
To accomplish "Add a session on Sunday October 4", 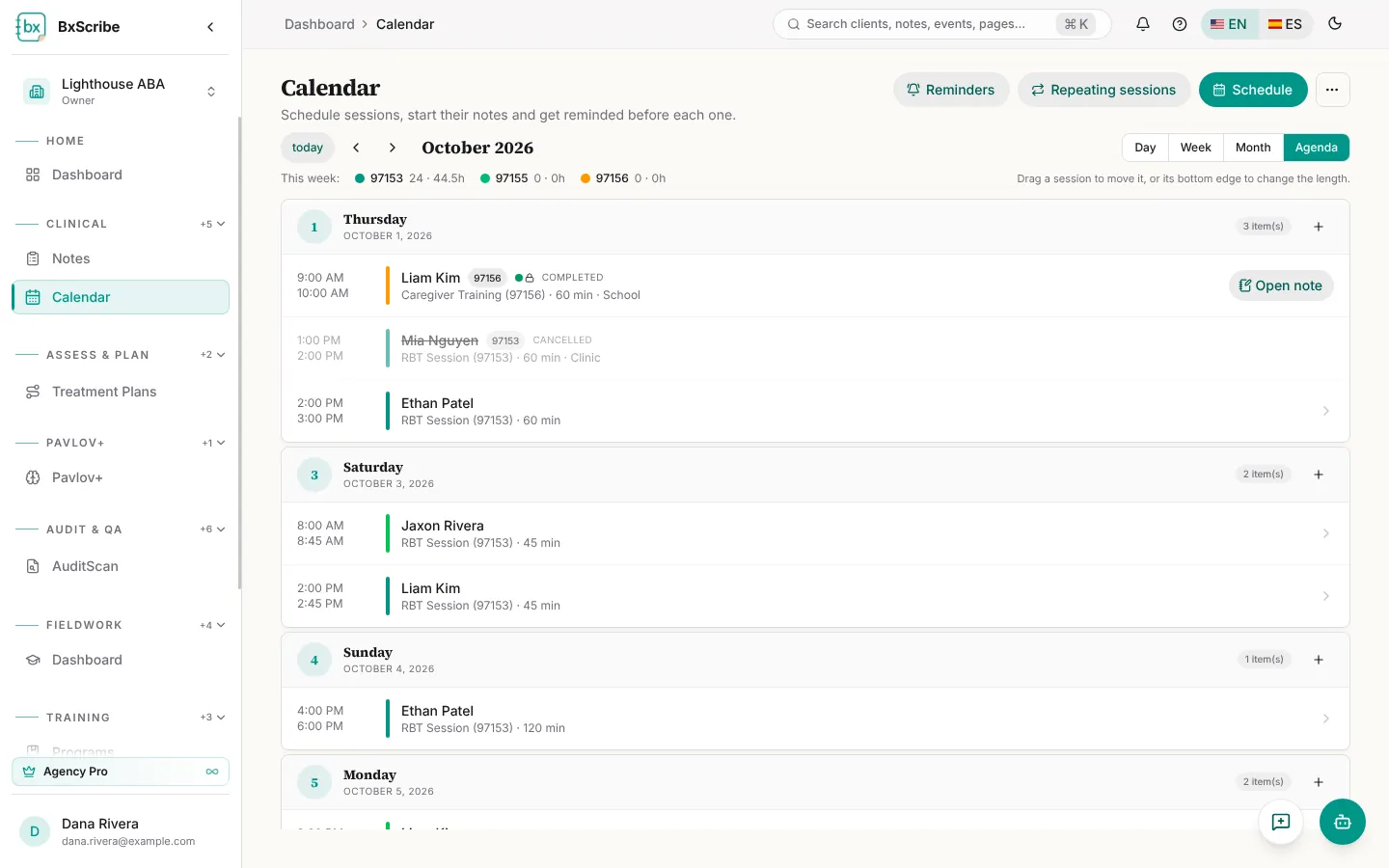I will point(1319,660).
